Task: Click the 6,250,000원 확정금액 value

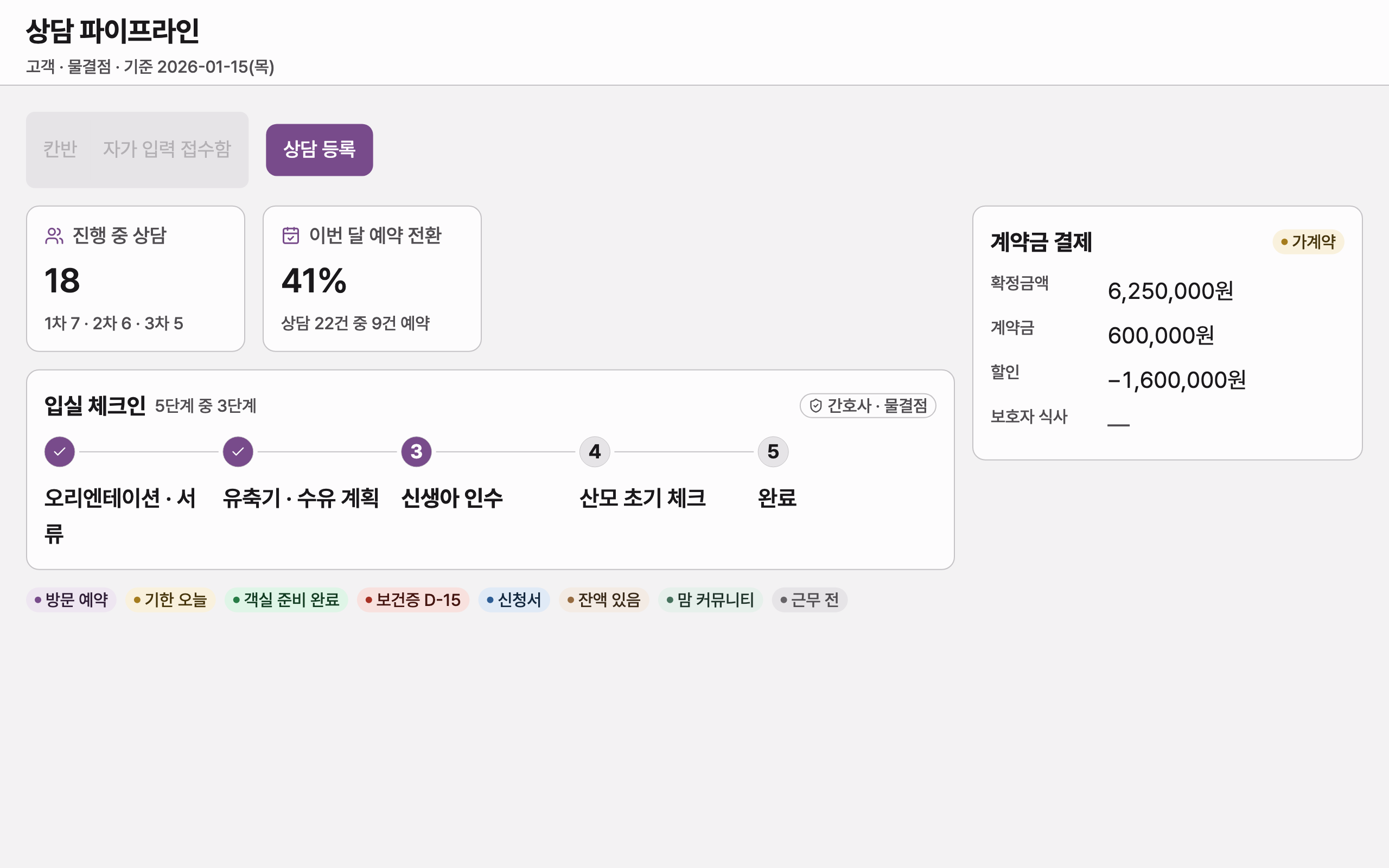Action: (1170, 291)
